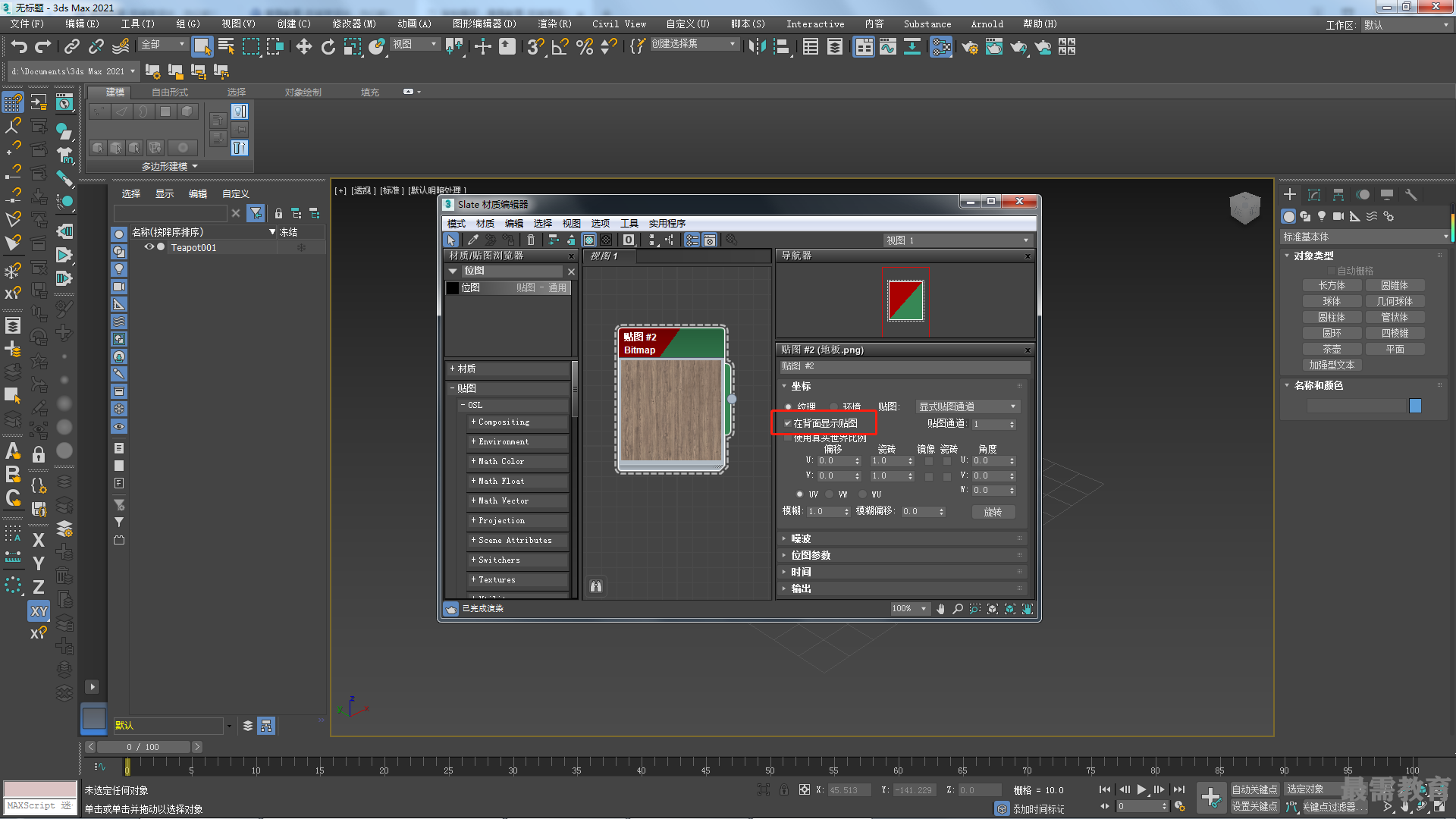This screenshot has width=1456, height=819.
Task: Uncheck Show Map on Back checkbox
Action: point(788,423)
